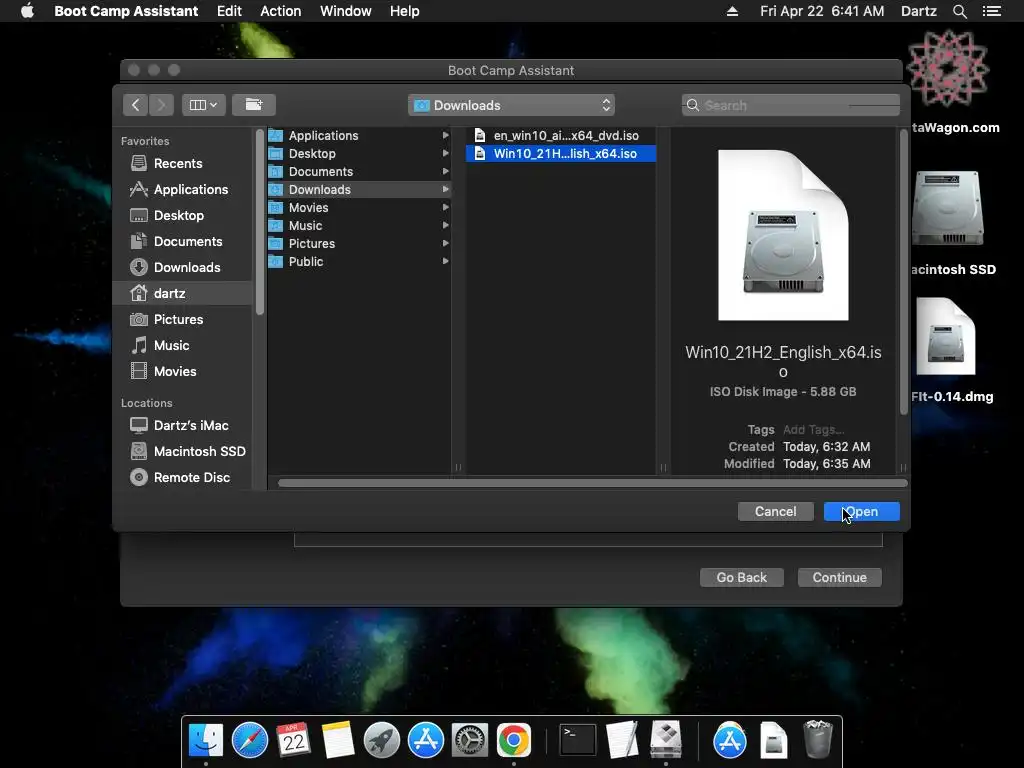Open the Apple menu
The width and height of the screenshot is (1024, 768).
tap(27, 11)
